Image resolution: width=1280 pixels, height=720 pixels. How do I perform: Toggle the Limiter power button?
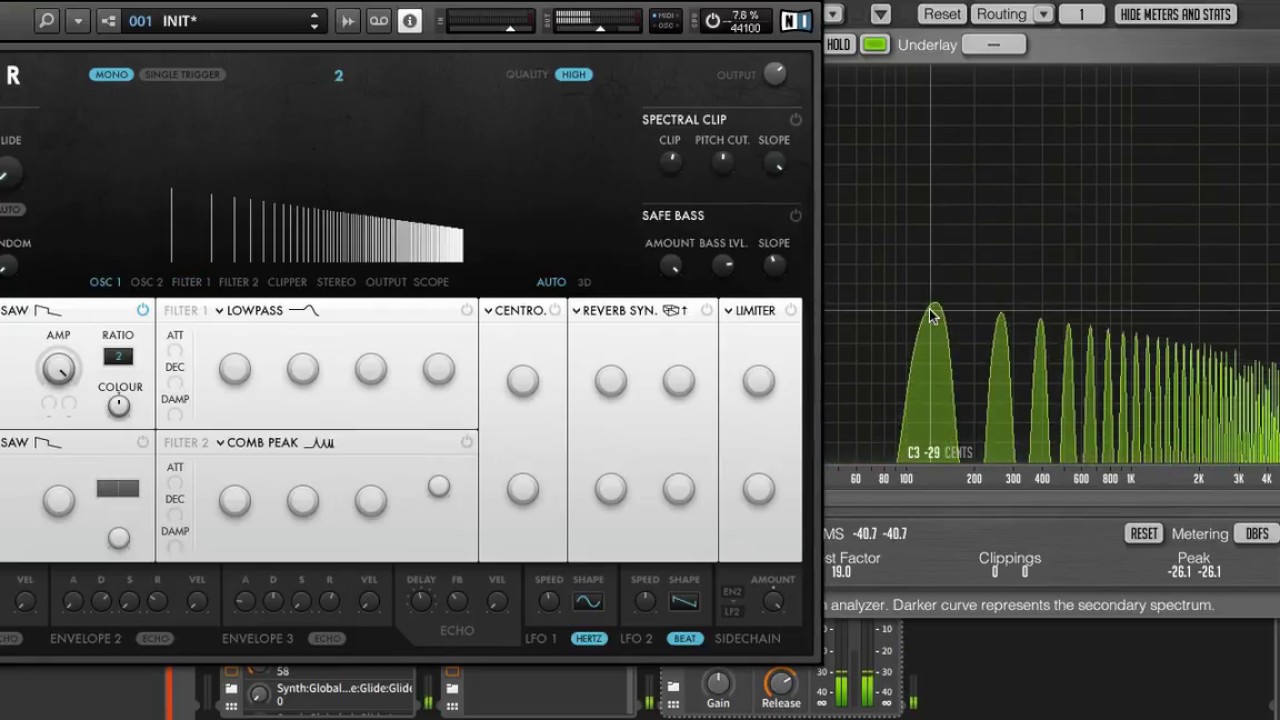[791, 311]
